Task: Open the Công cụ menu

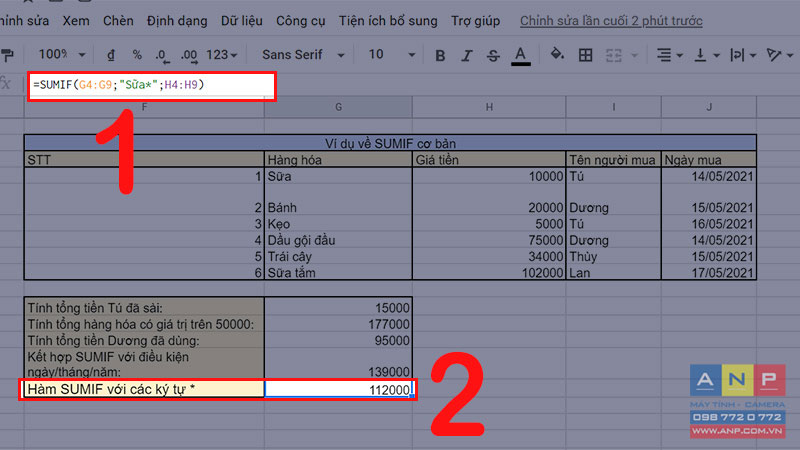Action: click(x=301, y=21)
